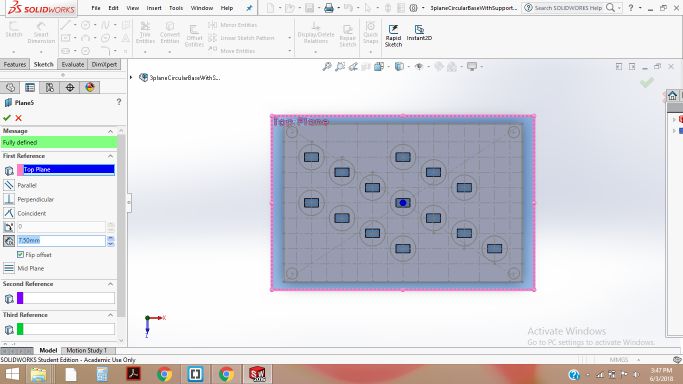Open the Options gear dropdown arrow
The height and width of the screenshot is (384, 683).
click(423, 8)
